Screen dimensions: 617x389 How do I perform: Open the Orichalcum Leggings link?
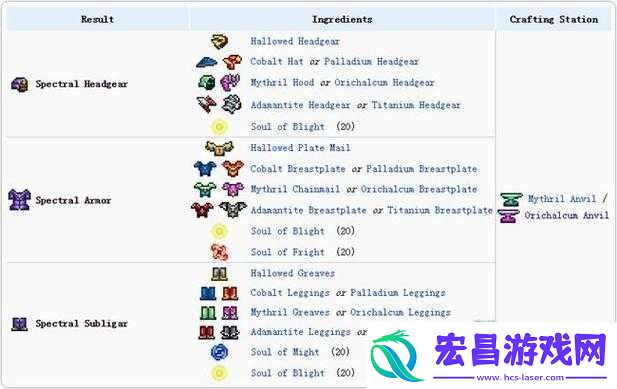(x=400, y=312)
